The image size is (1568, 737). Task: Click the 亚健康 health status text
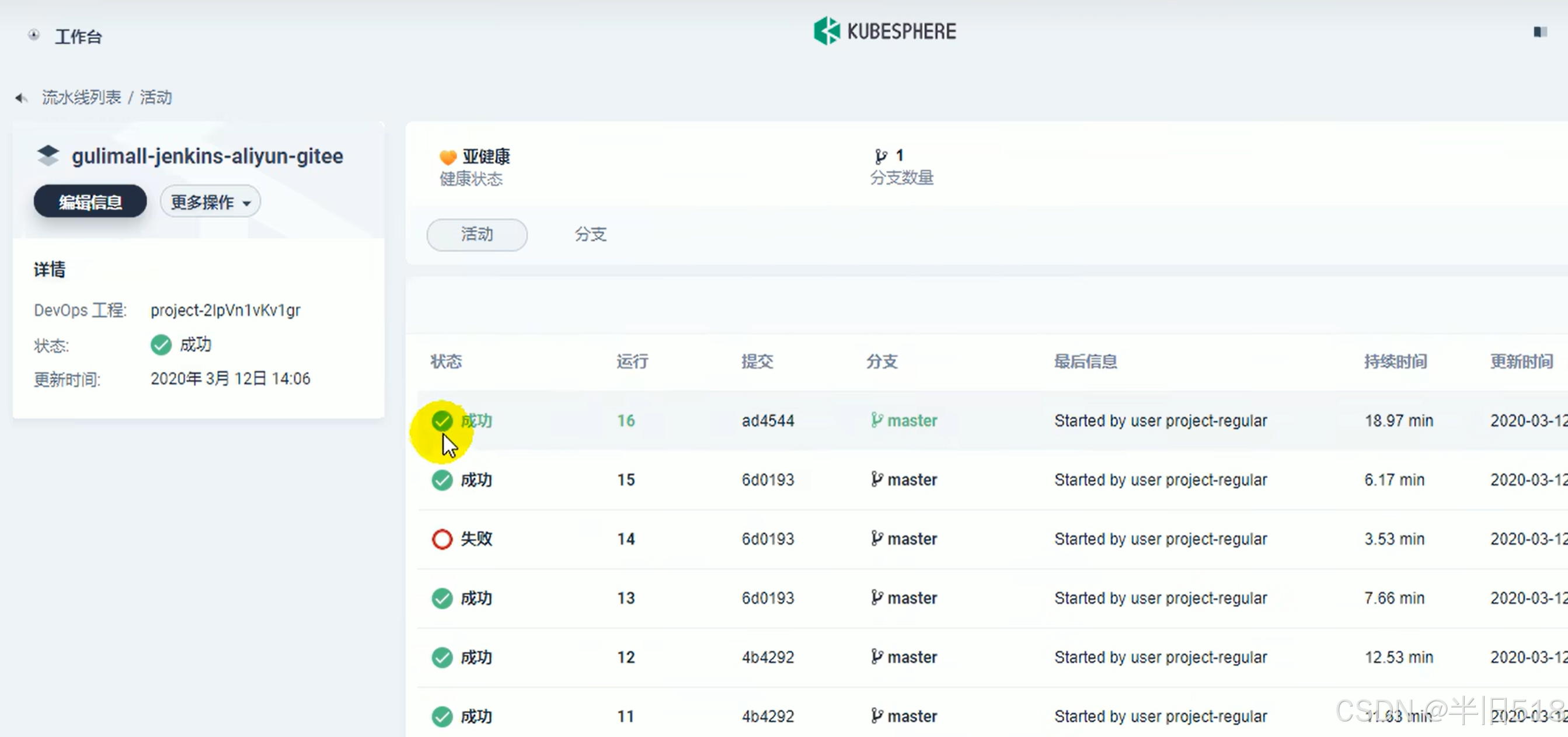486,157
